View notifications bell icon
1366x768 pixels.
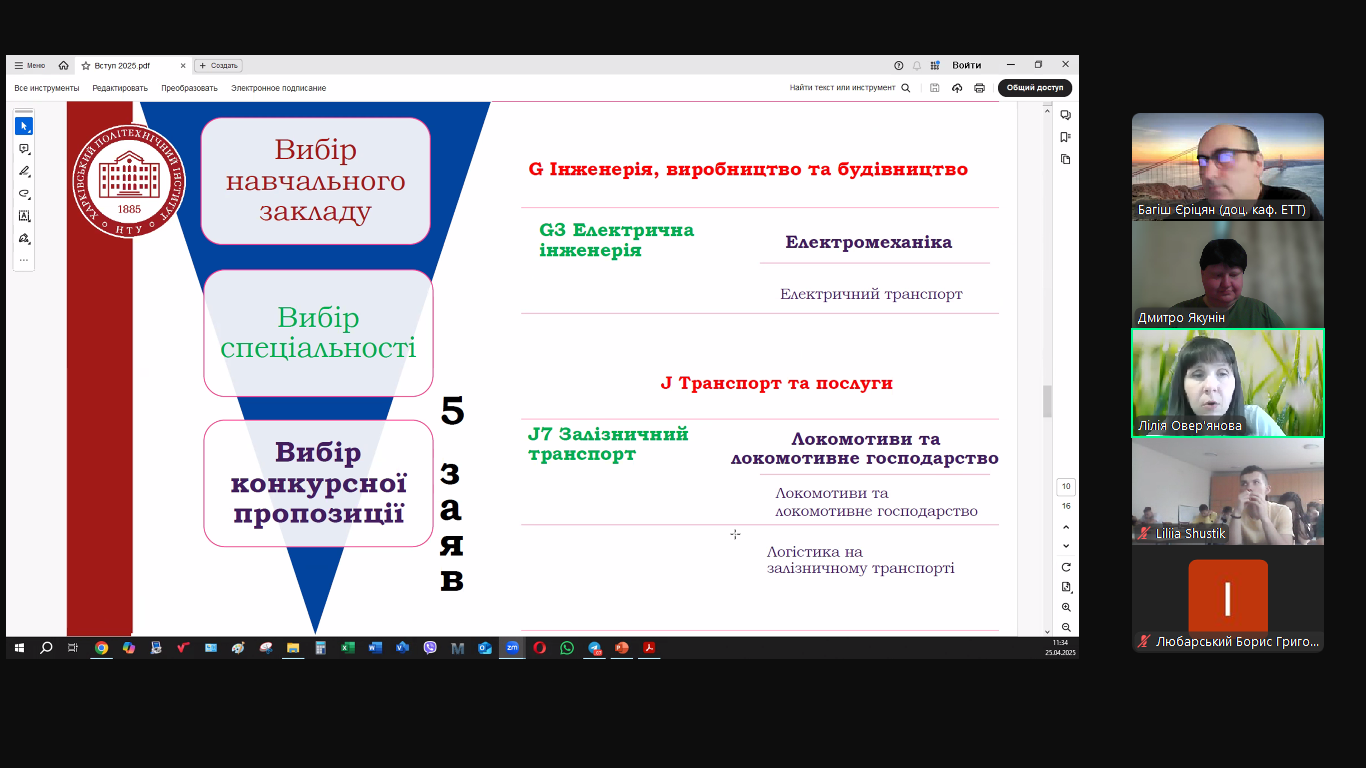[917, 65]
